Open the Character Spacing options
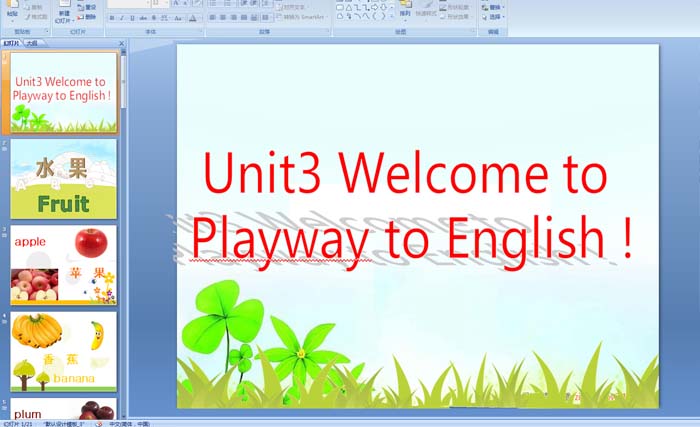 pos(165,18)
